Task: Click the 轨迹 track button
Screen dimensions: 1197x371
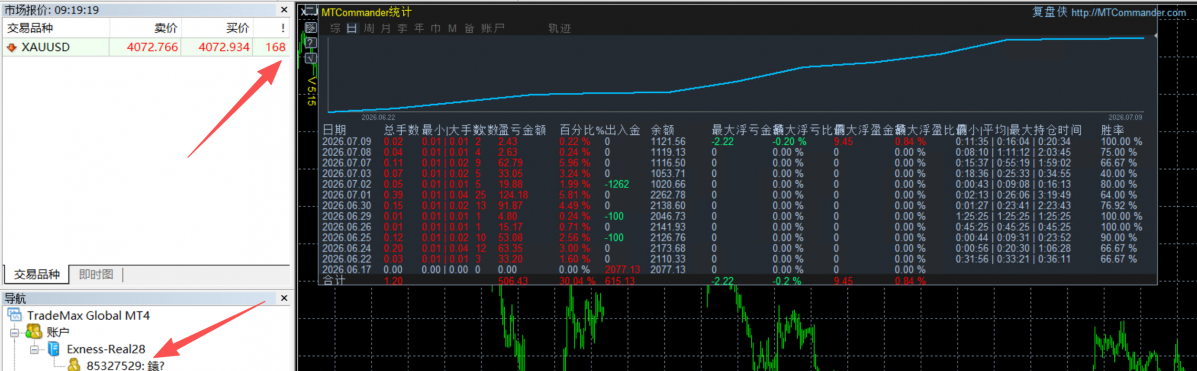Action: tap(560, 28)
